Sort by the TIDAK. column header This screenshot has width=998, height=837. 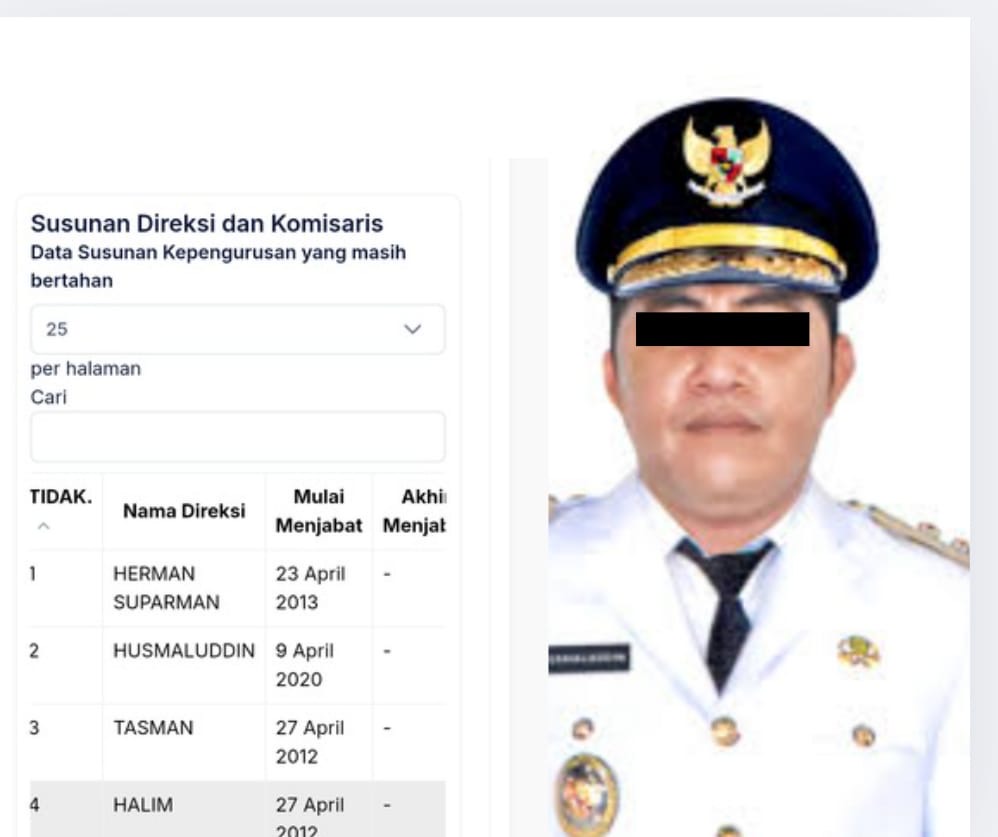(61, 497)
